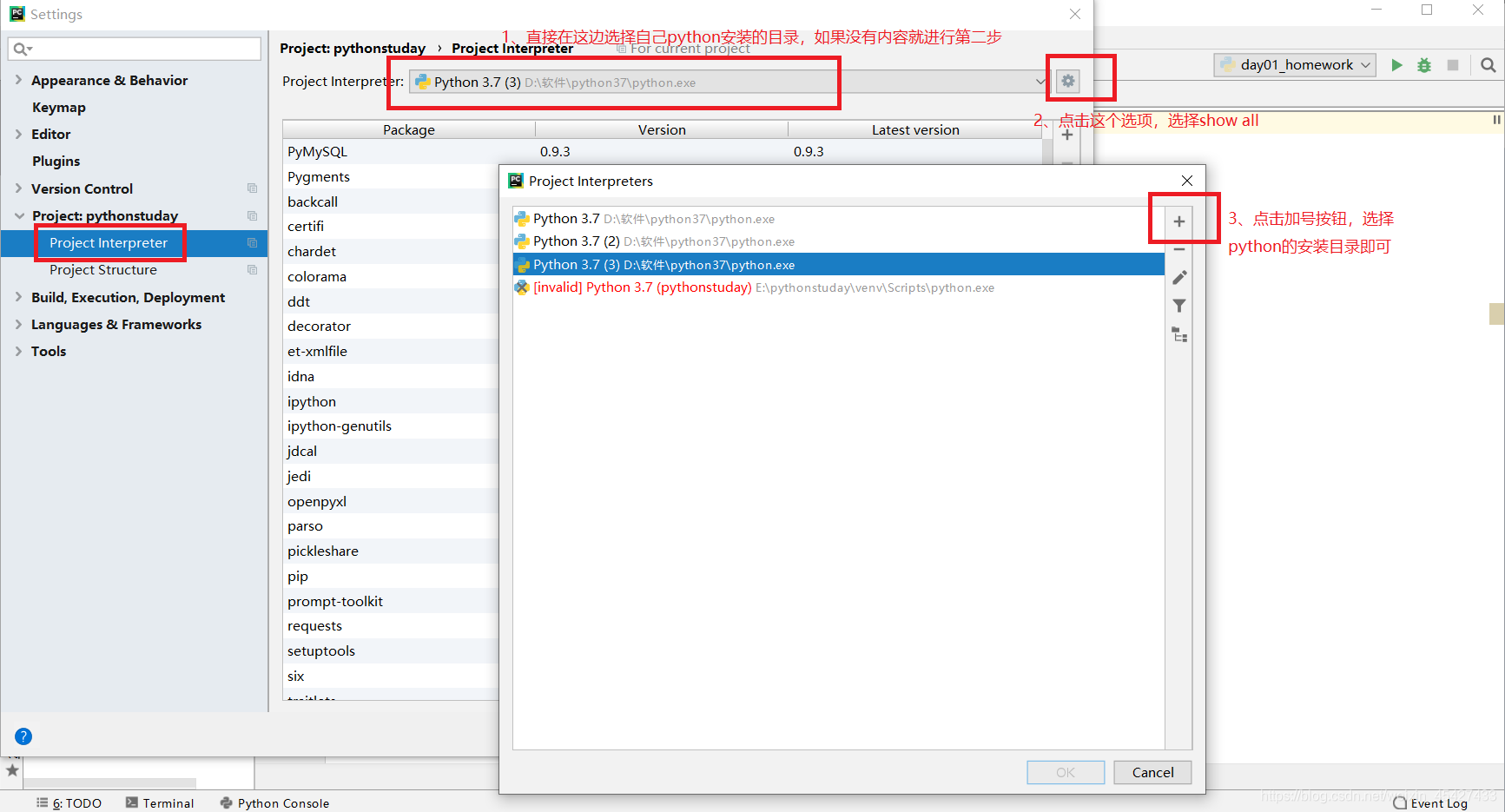Click the install package plus icon
Screen dimensions: 1505x812
(x=1067, y=135)
